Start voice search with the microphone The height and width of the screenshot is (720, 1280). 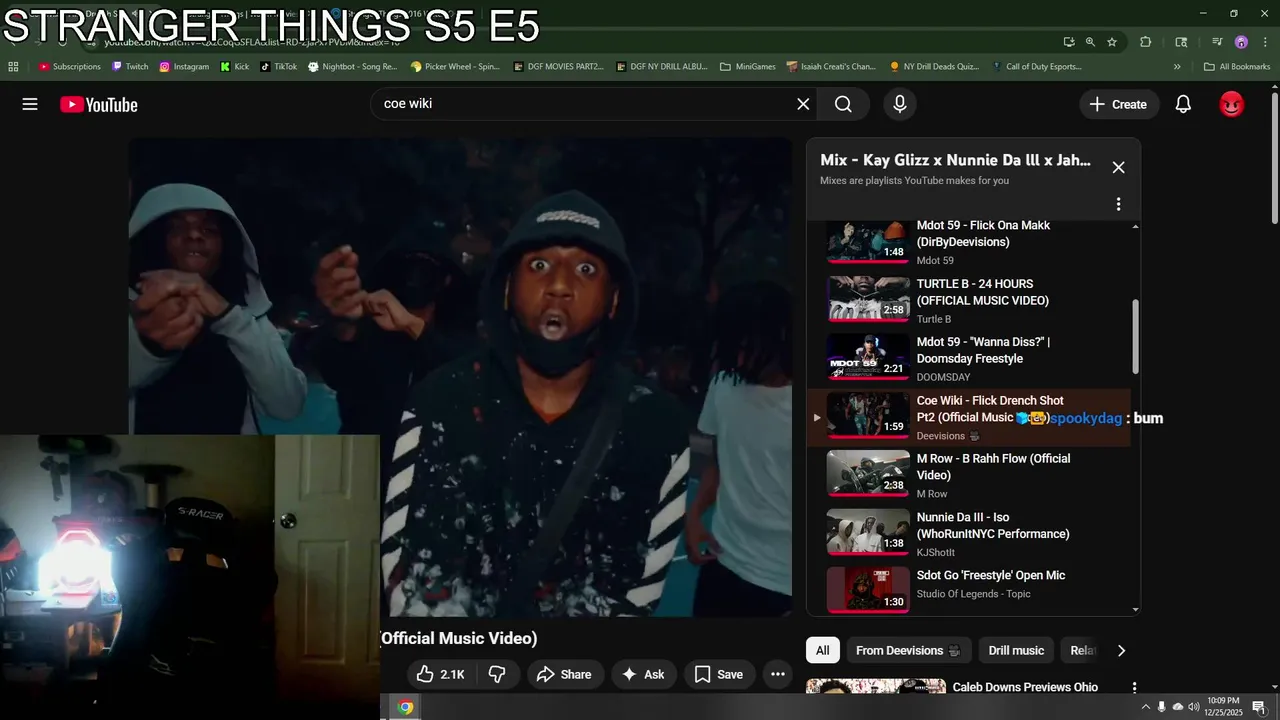[900, 104]
